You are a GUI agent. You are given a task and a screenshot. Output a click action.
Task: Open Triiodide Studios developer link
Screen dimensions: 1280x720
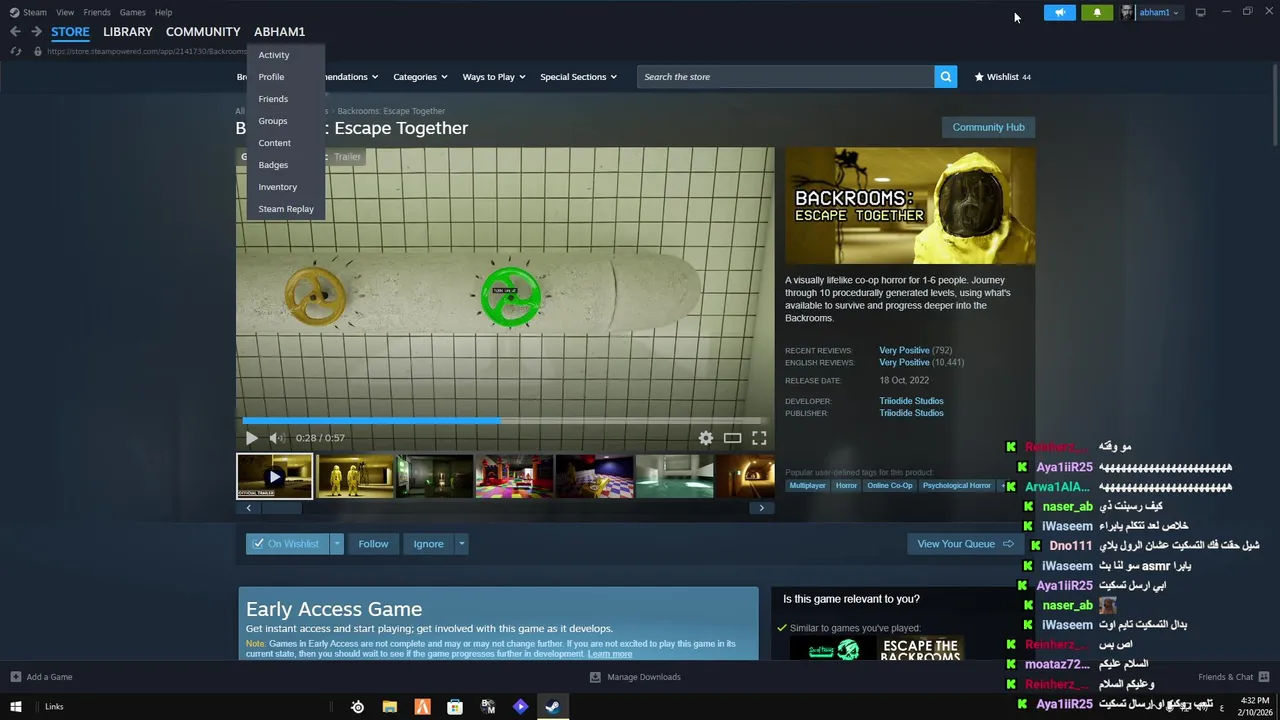pyautogui.click(x=911, y=401)
